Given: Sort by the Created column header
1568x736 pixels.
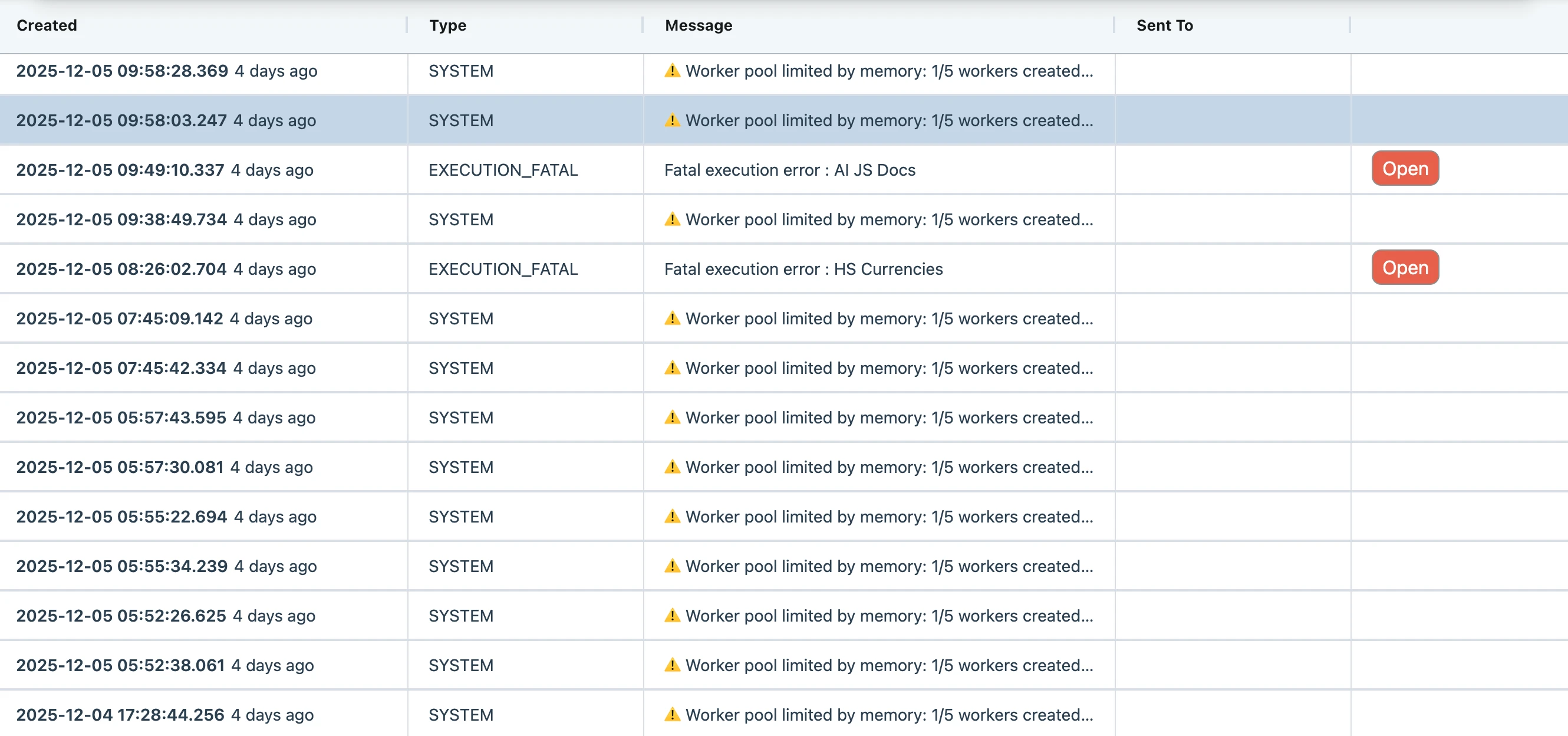Looking at the screenshot, I should pos(47,25).
